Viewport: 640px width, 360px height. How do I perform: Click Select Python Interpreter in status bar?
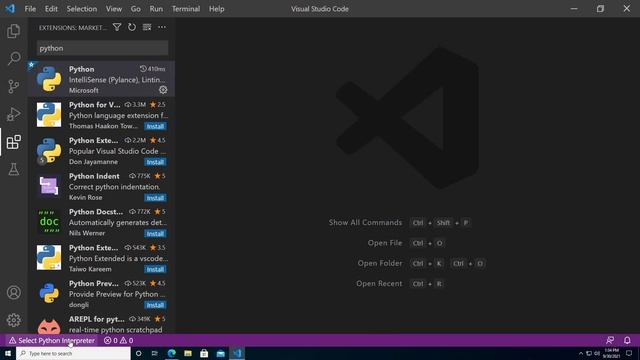pos(52,340)
